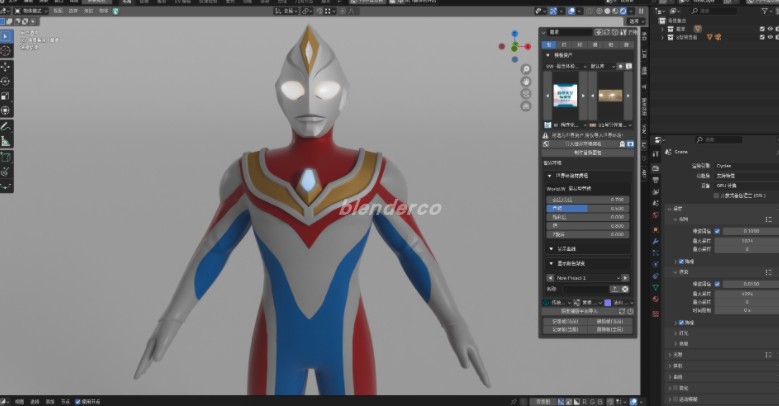Open the Object Data green triangle tab
This screenshot has width=779, height=406.
(656, 288)
